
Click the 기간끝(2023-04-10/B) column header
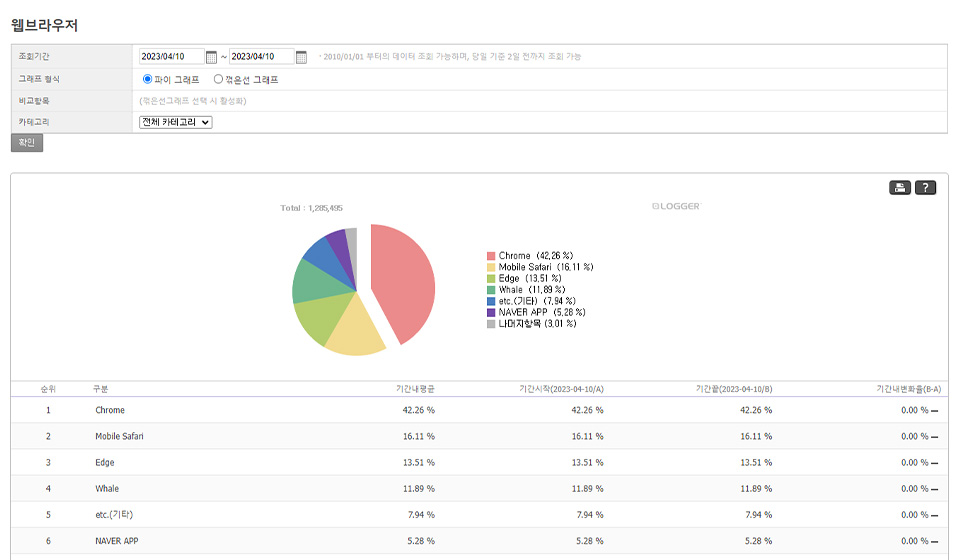(734, 389)
